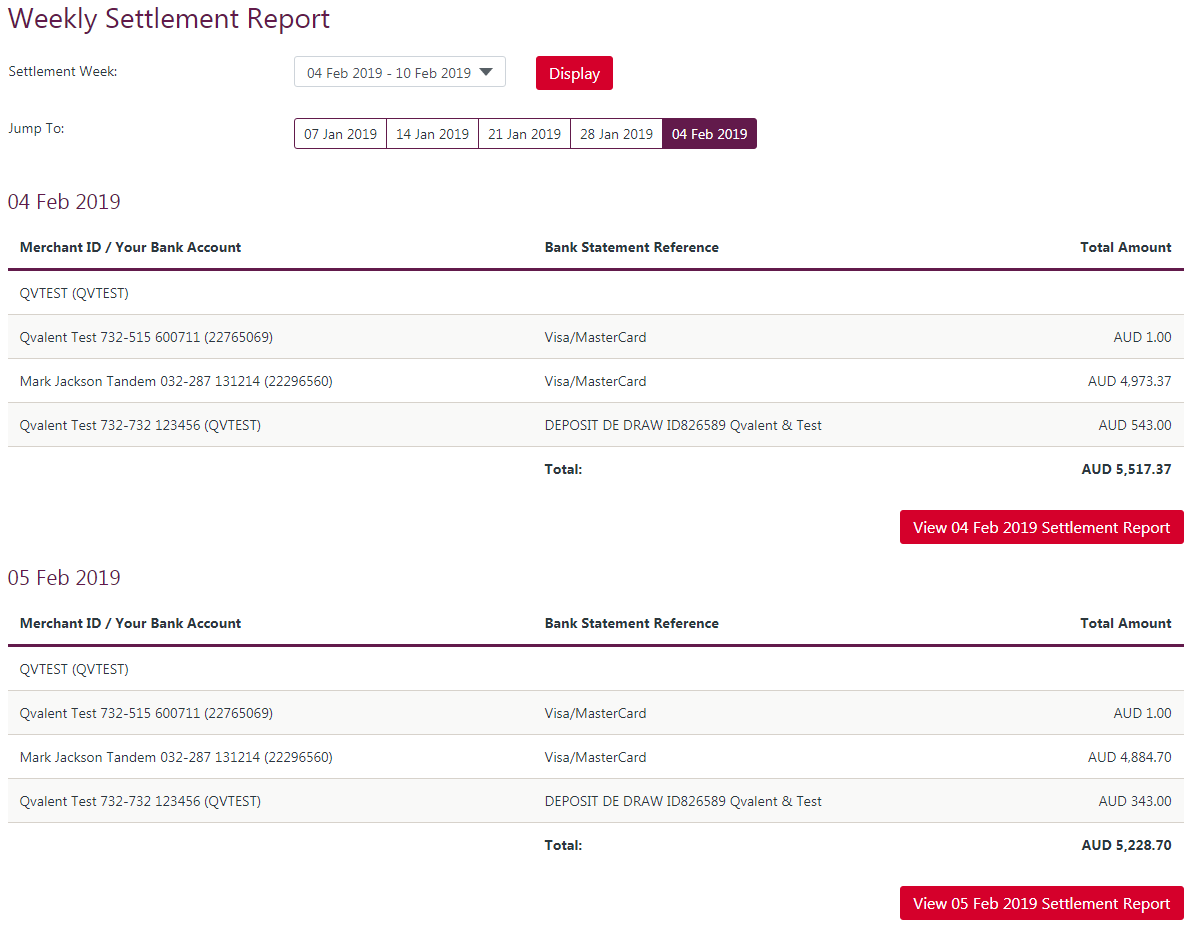Screen dimensions: 1191x926
Task: Select the active 04 Feb 2019 tab
Action: [709, 134]
